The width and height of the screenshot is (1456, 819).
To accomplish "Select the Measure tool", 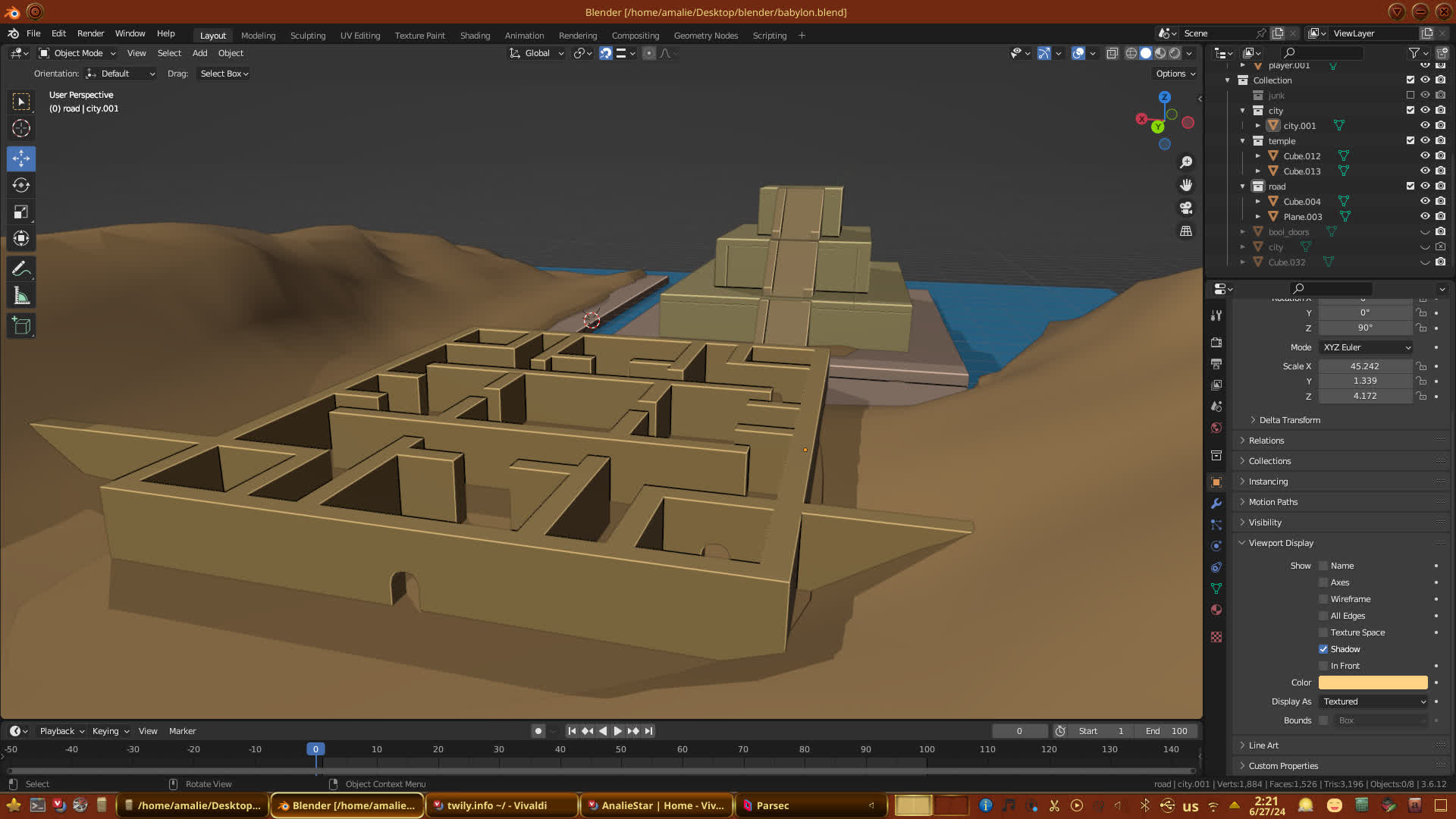I will [21, 297].
